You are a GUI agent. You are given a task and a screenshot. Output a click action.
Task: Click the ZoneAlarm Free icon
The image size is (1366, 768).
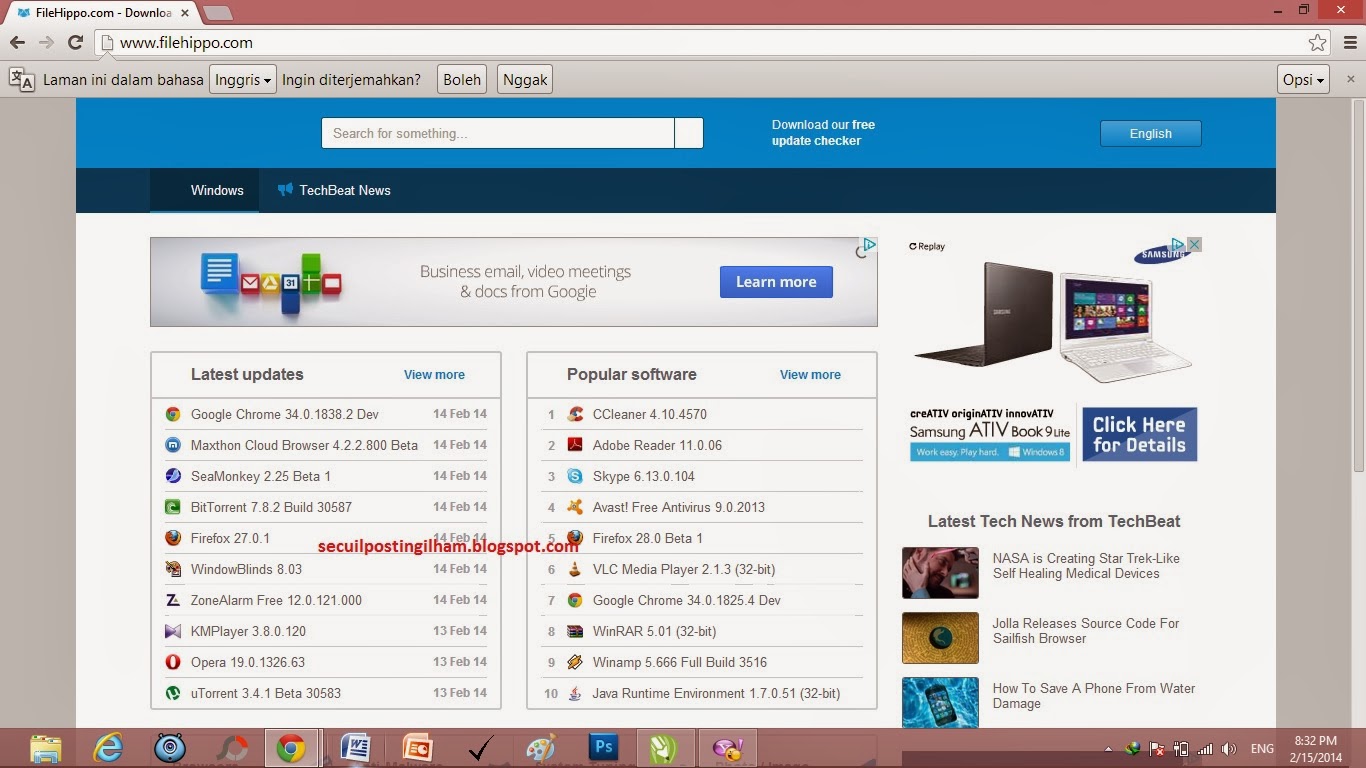173,600
